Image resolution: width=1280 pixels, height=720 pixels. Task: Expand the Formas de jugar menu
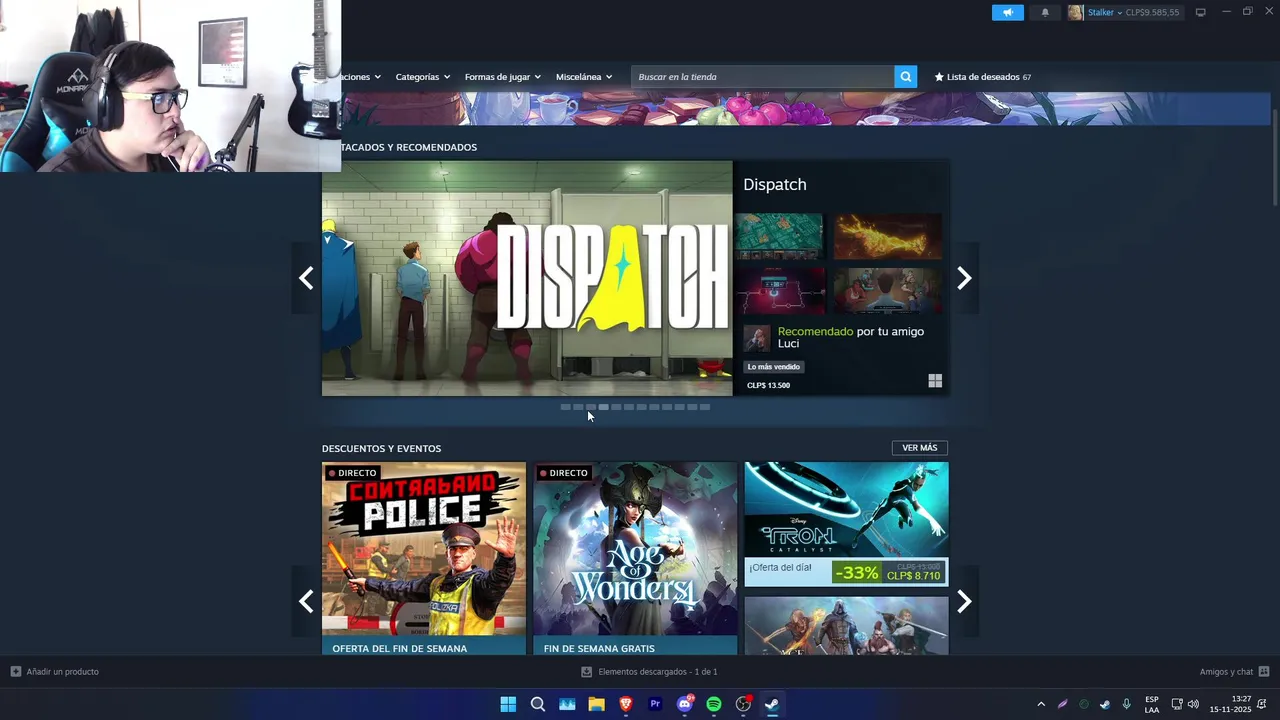[502, 77]
